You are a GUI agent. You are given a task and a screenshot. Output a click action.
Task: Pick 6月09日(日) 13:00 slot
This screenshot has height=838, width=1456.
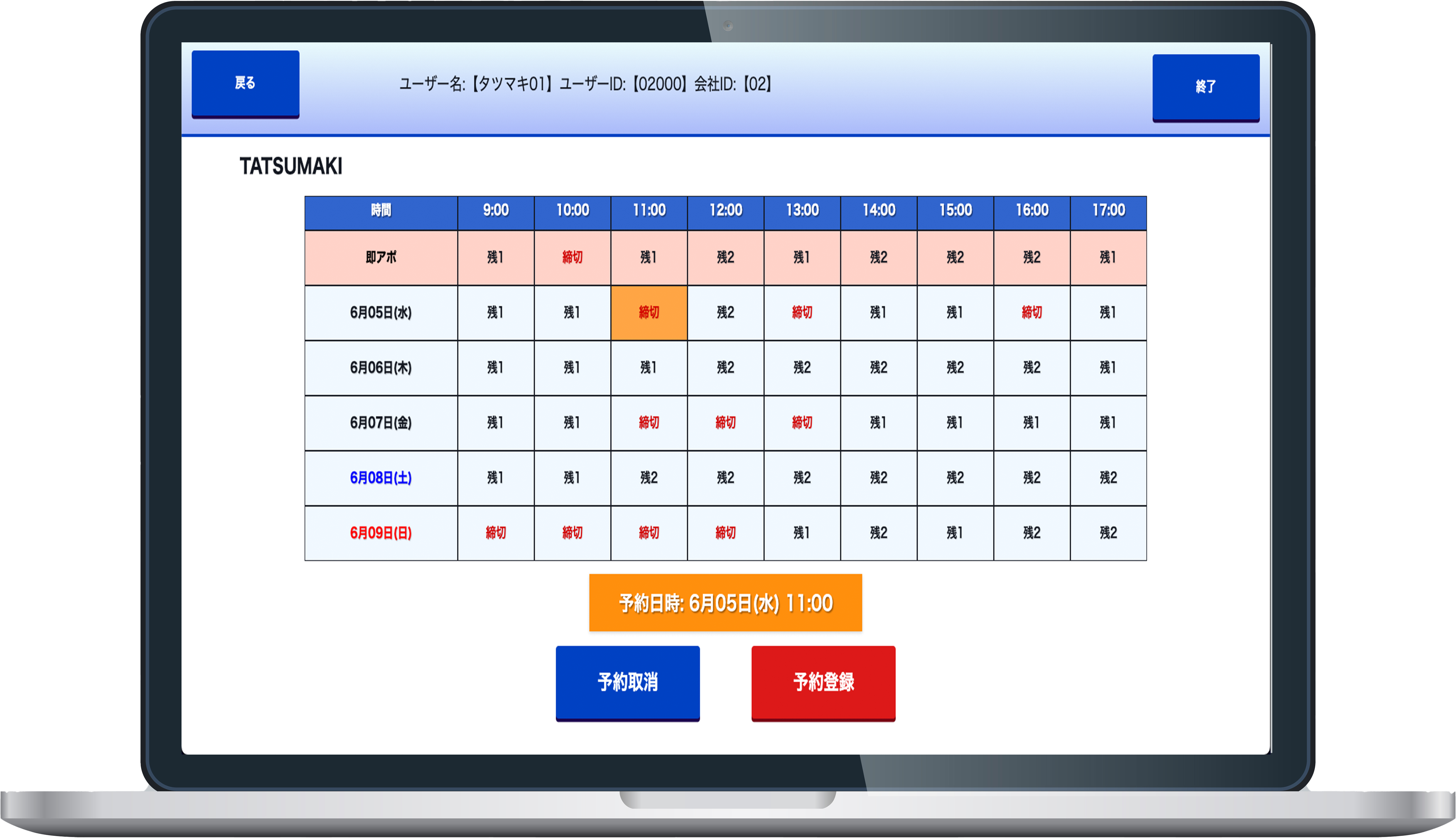click(x=801, y=533)
